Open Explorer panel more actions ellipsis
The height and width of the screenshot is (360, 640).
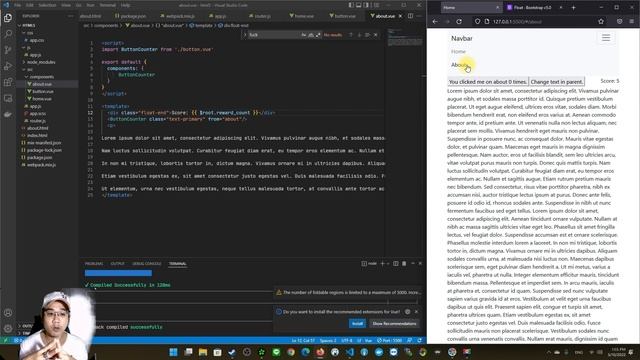[70, 16]
